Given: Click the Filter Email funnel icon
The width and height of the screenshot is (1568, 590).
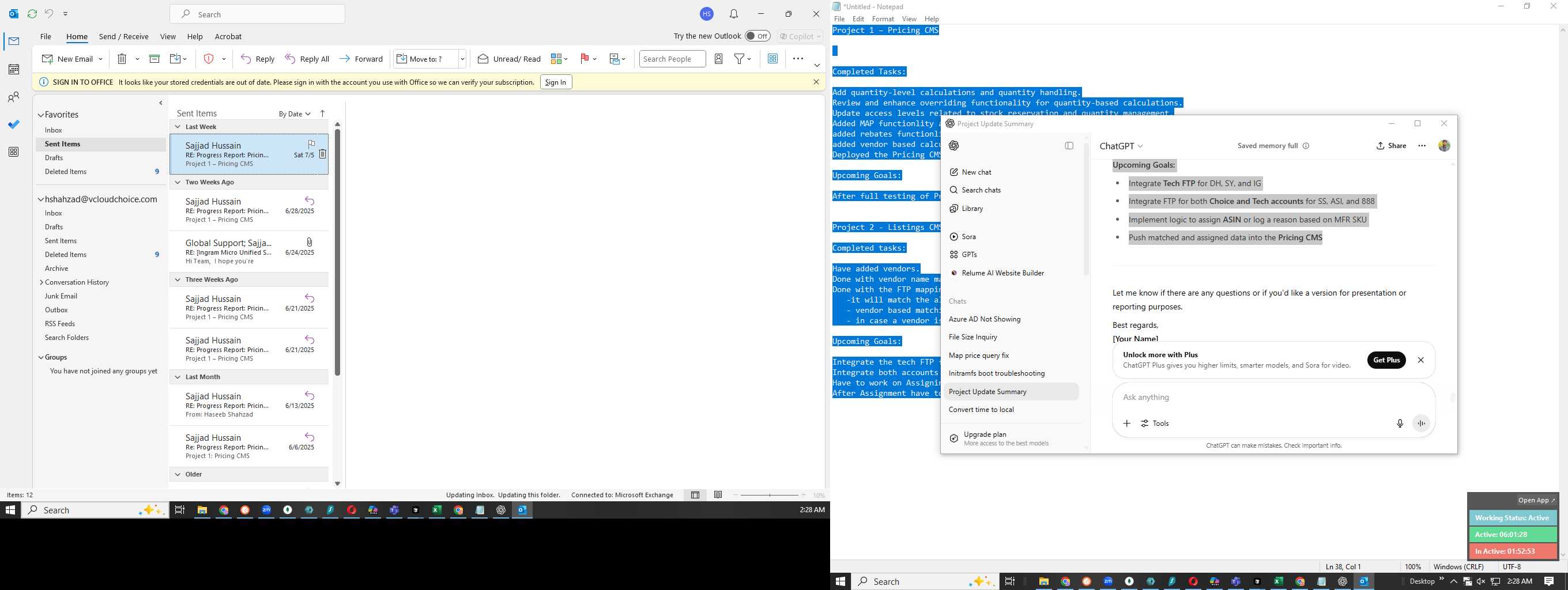Looking at the screenshot, I should [740, 59].
